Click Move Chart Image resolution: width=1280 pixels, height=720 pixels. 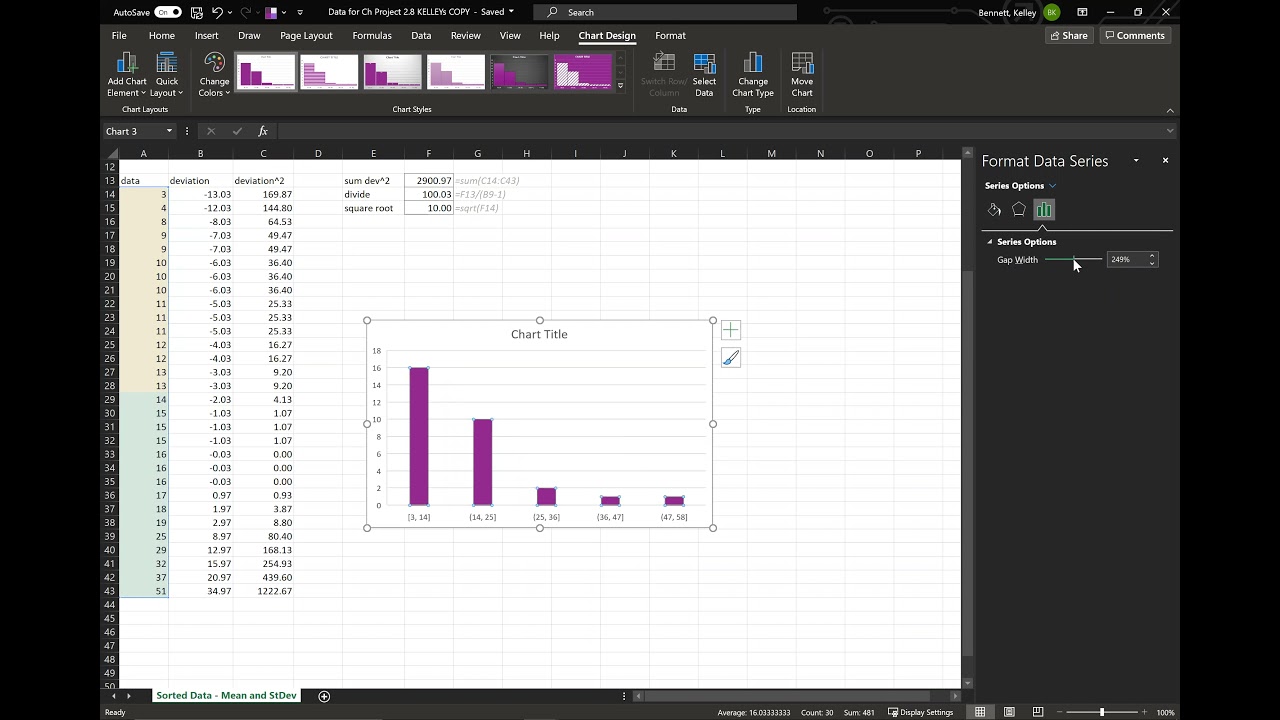pyautogui.click(x=802, y=75)
